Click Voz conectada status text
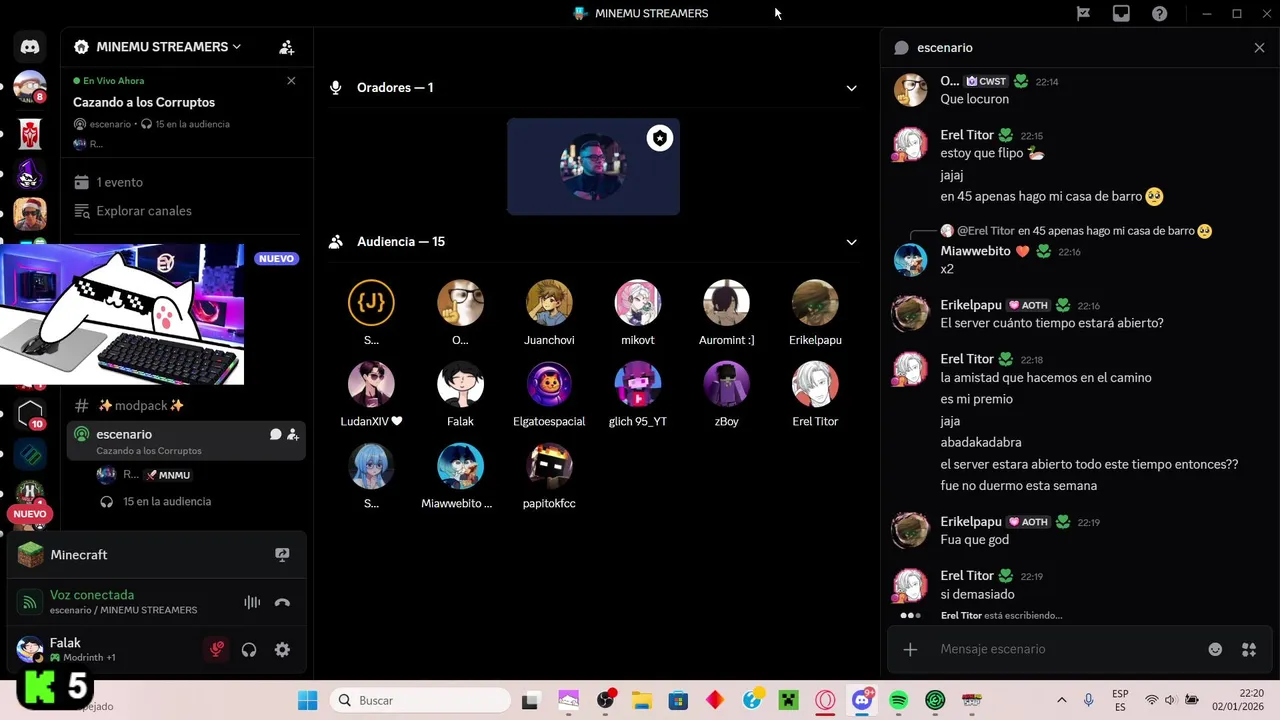The image size is (1280, 720). click(92, 595)
